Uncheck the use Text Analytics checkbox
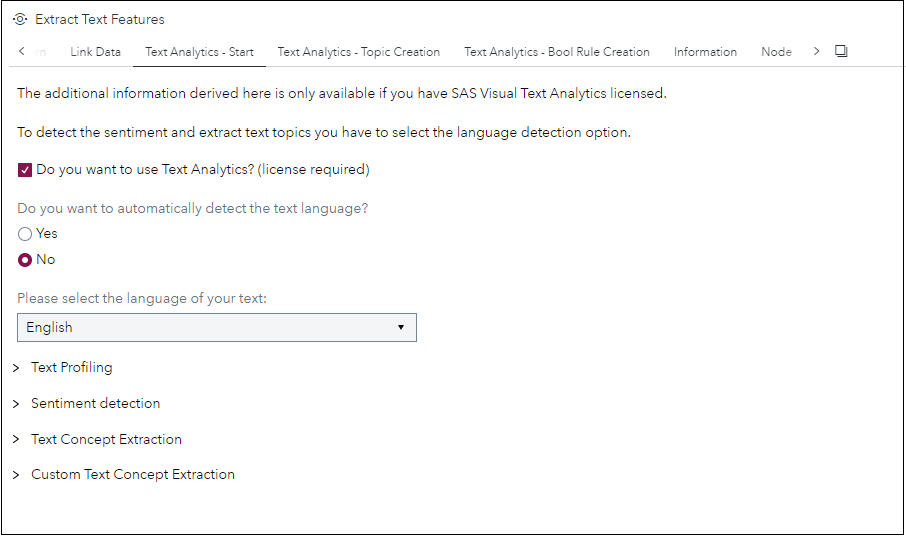 coord(25,170)
